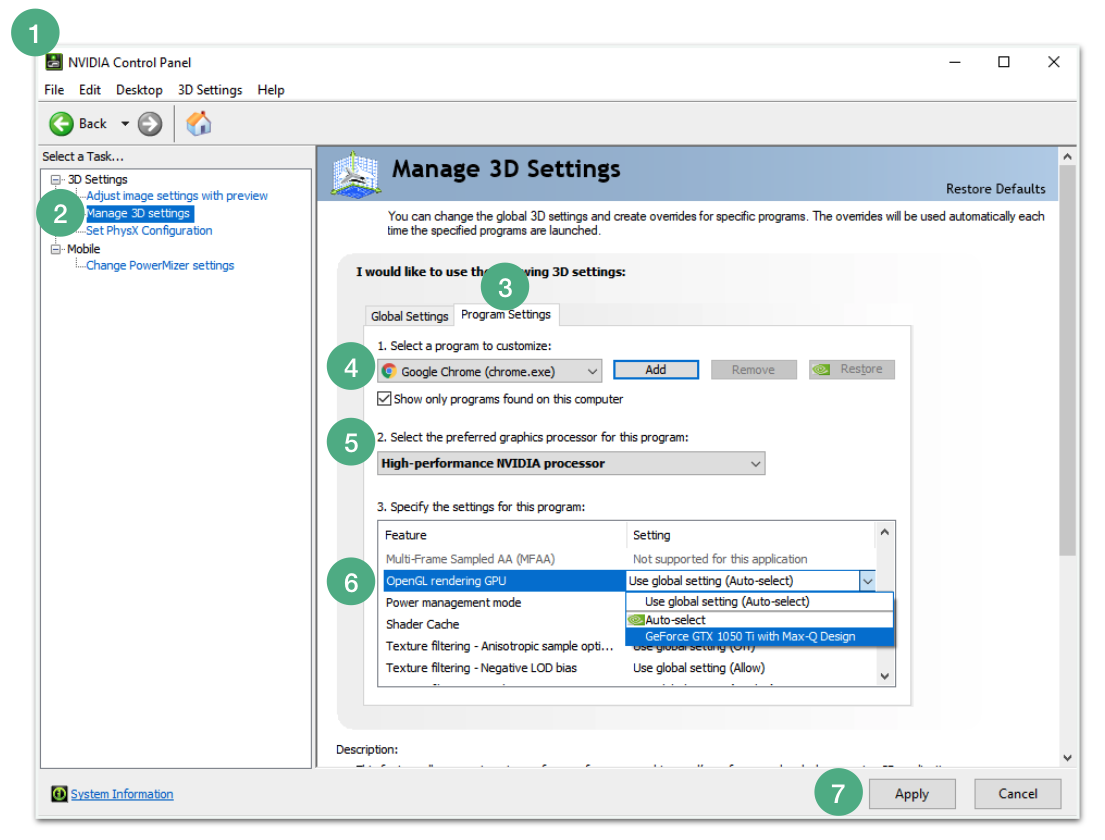Choose 'Auto-select' option in OpenGL dropdown list
This screenshot has height=840, width=1105.
[x=760, y=620]
